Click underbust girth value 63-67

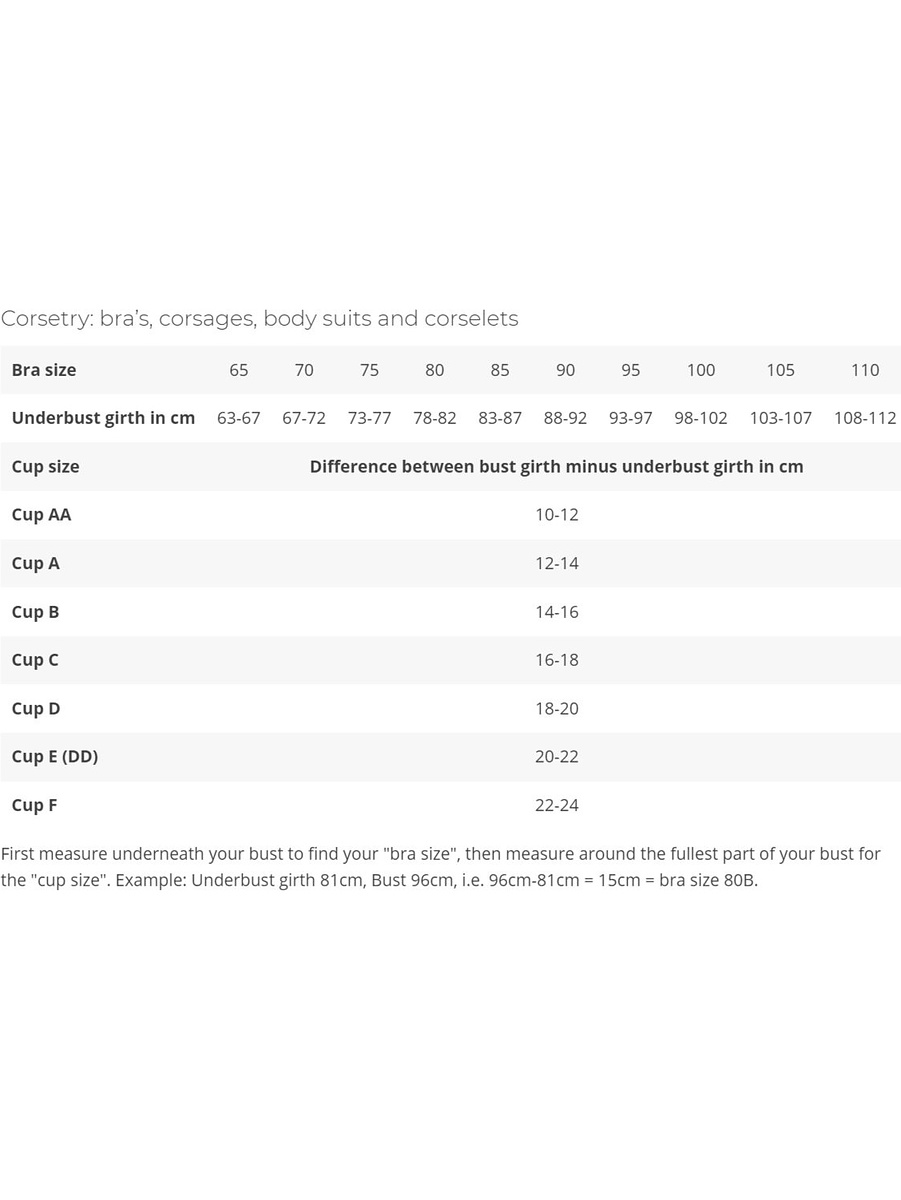coord(238,418)
